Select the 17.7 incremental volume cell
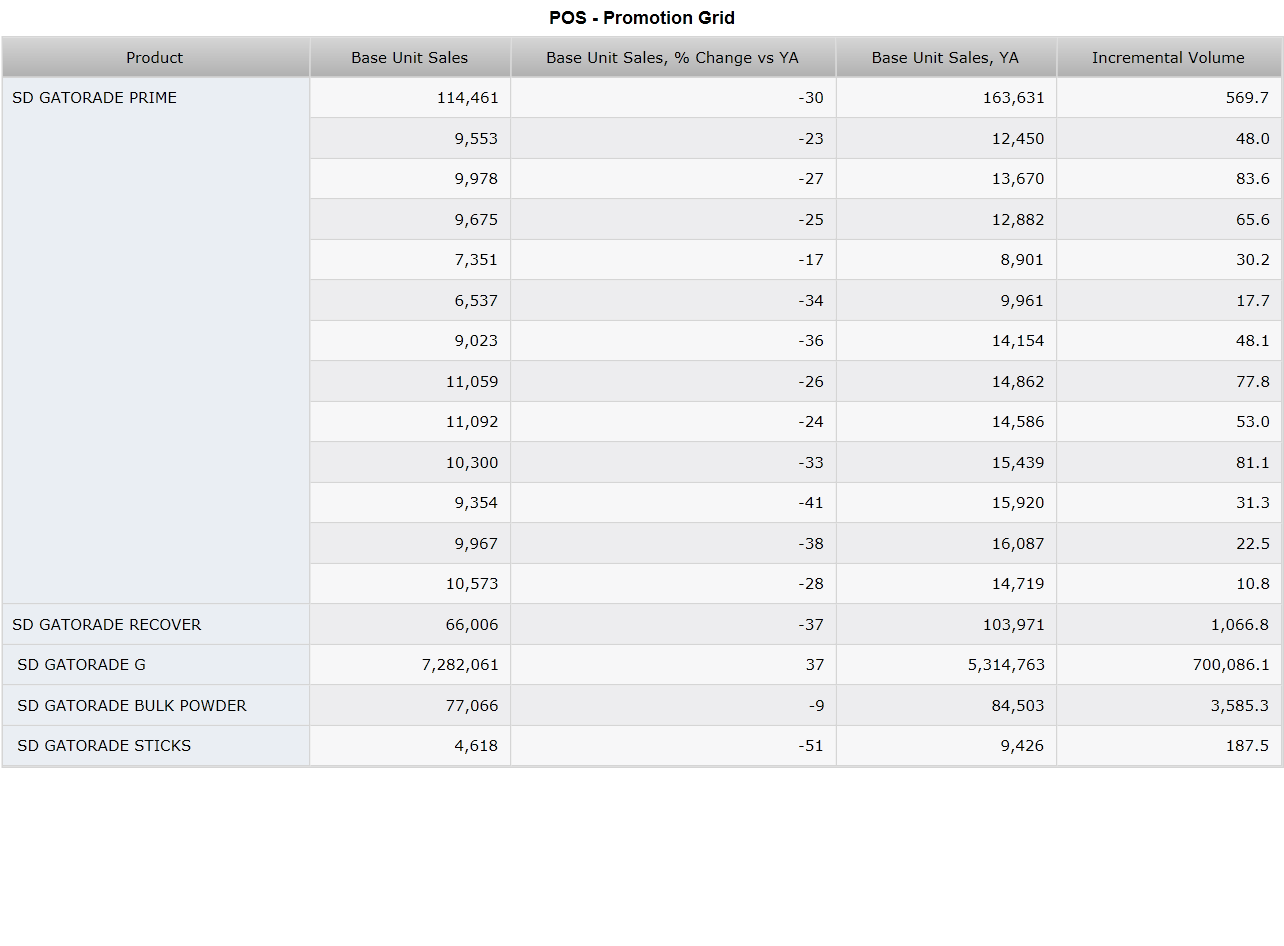Viewport: 1284px width, 946px height. tap(1169, 300)
